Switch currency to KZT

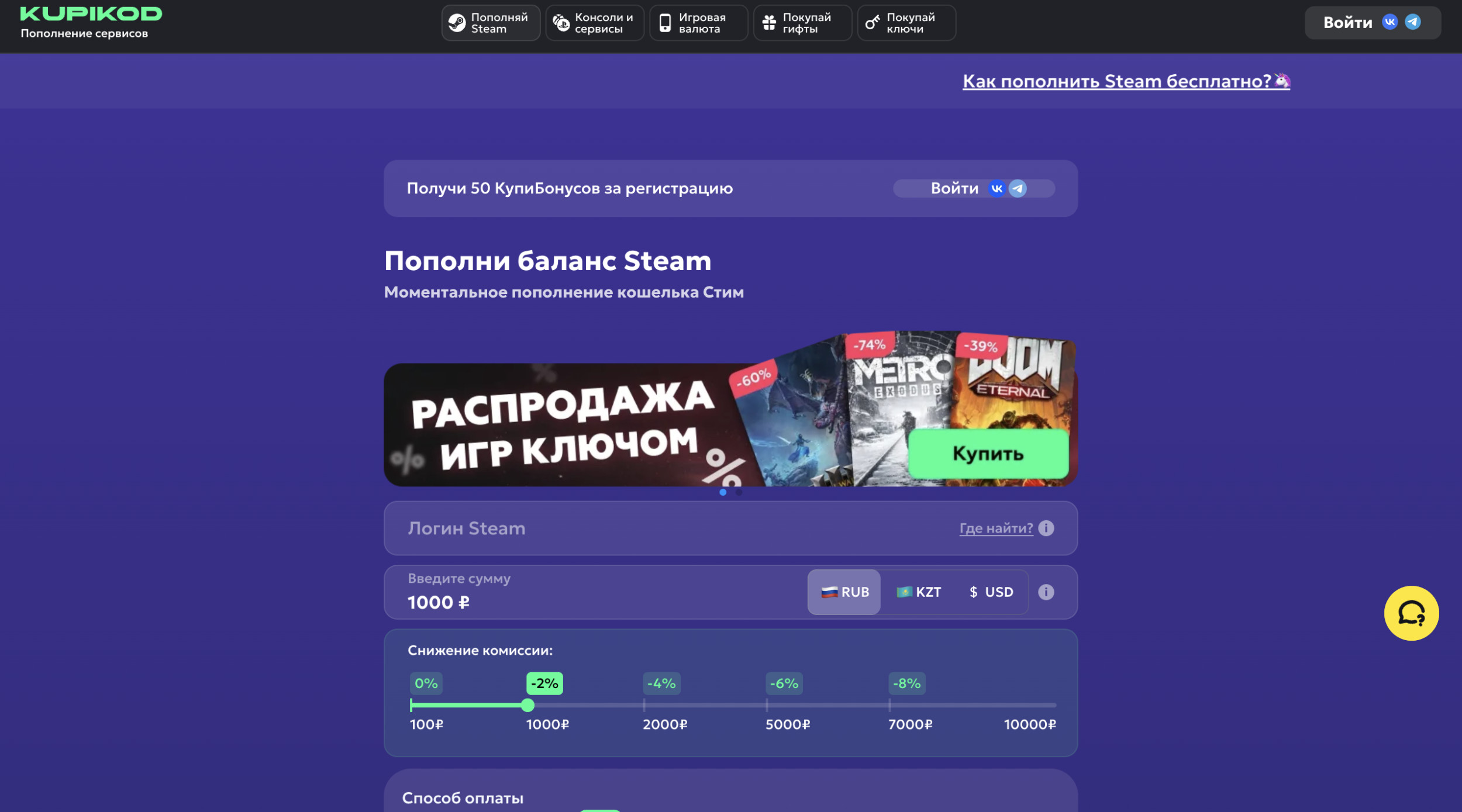point(918,592)
